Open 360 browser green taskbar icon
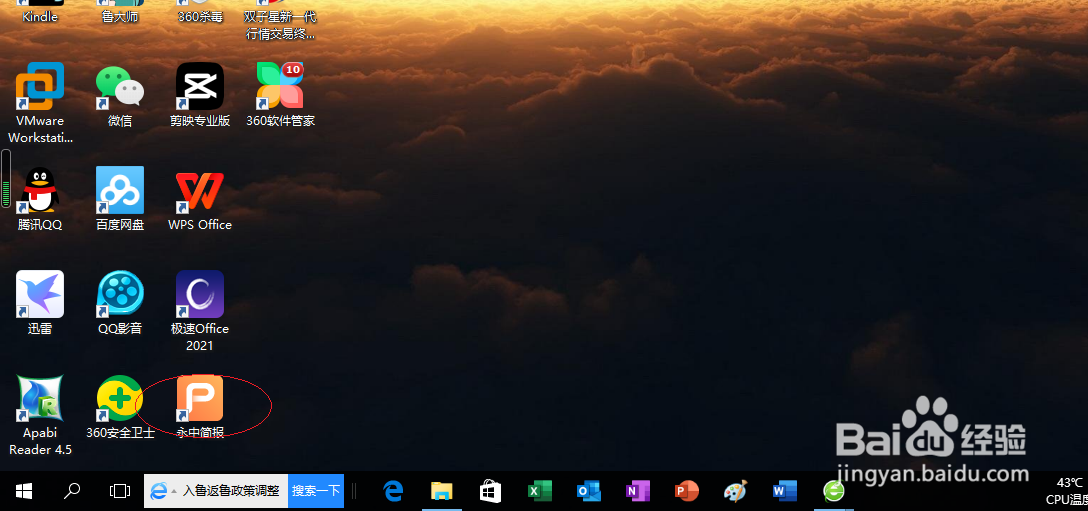This screenshot has width=1088, height=511. pos(833,491)
